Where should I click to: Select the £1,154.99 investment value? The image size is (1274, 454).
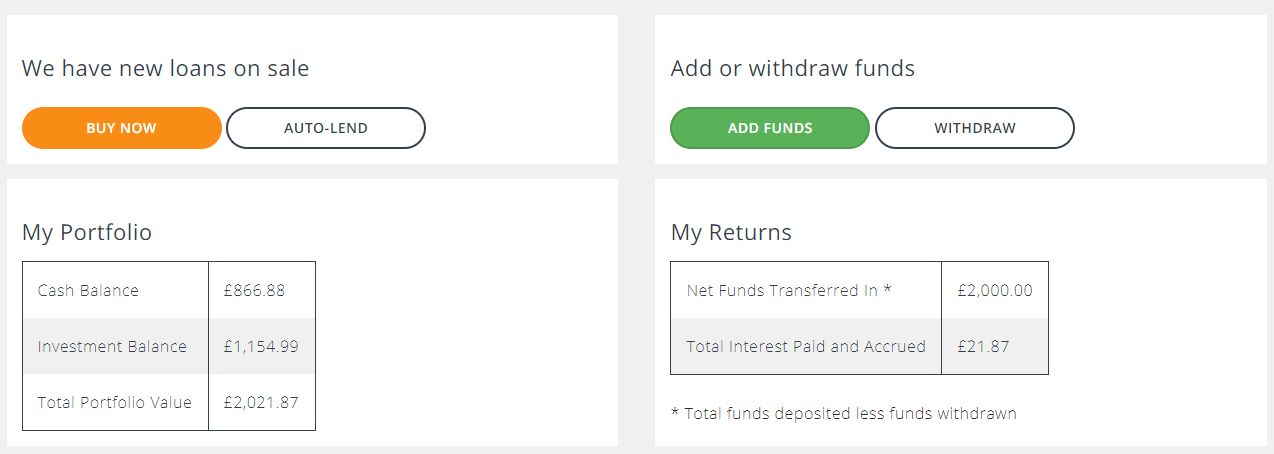pos(261,347)
